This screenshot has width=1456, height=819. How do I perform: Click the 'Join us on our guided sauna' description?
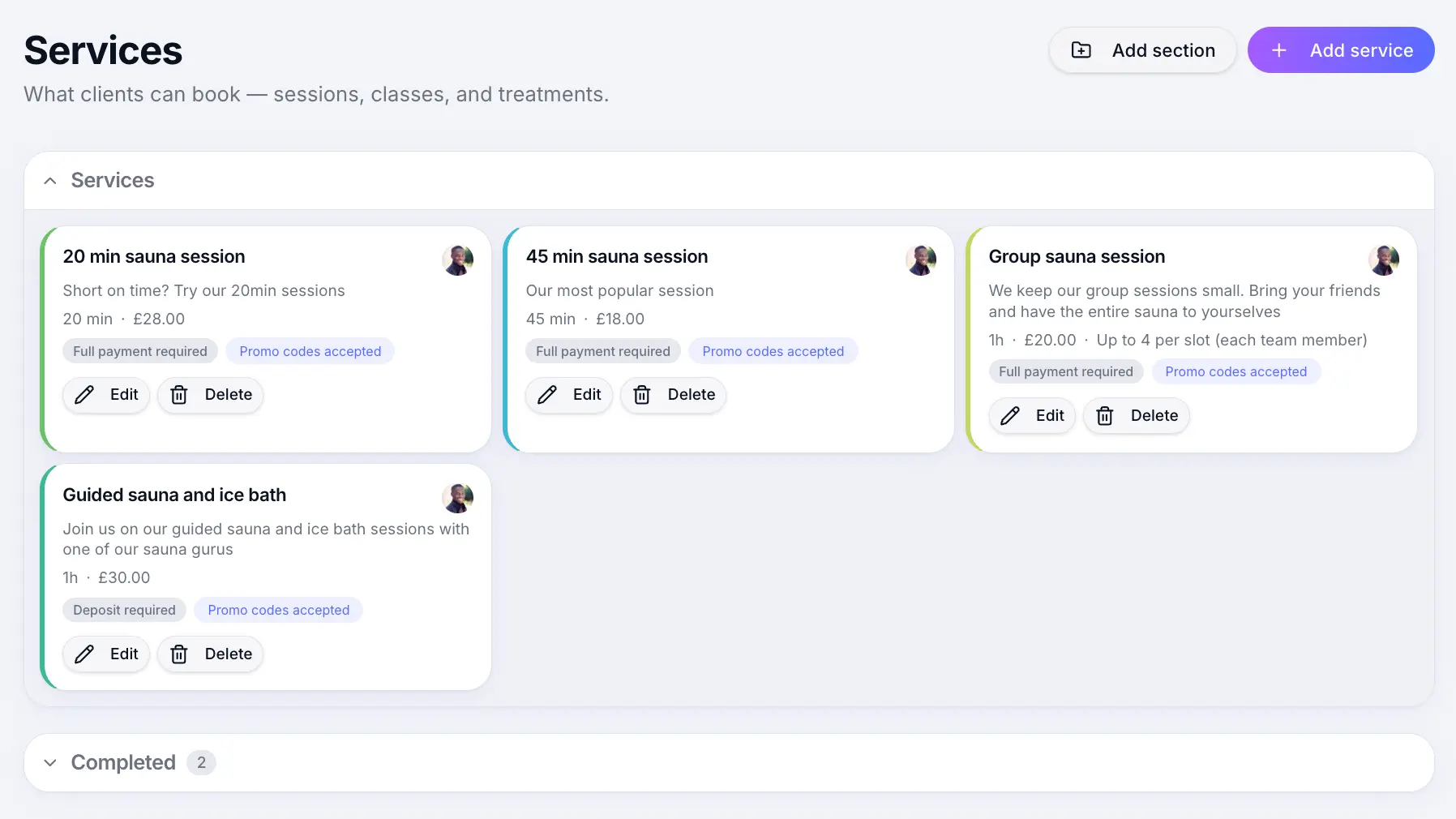(x=266, y=539)
